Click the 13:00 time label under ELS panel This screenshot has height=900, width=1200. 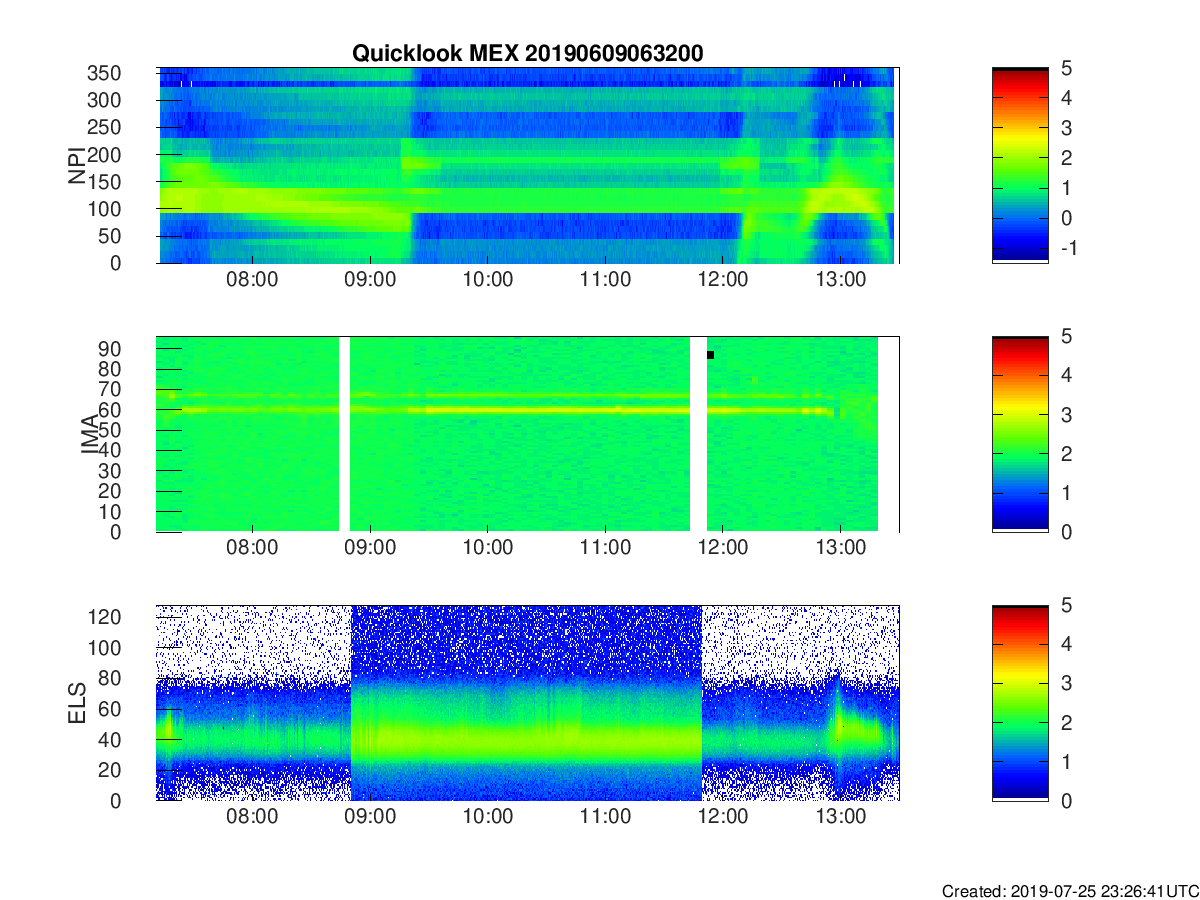pyautogui.click(x=840, y=819)
